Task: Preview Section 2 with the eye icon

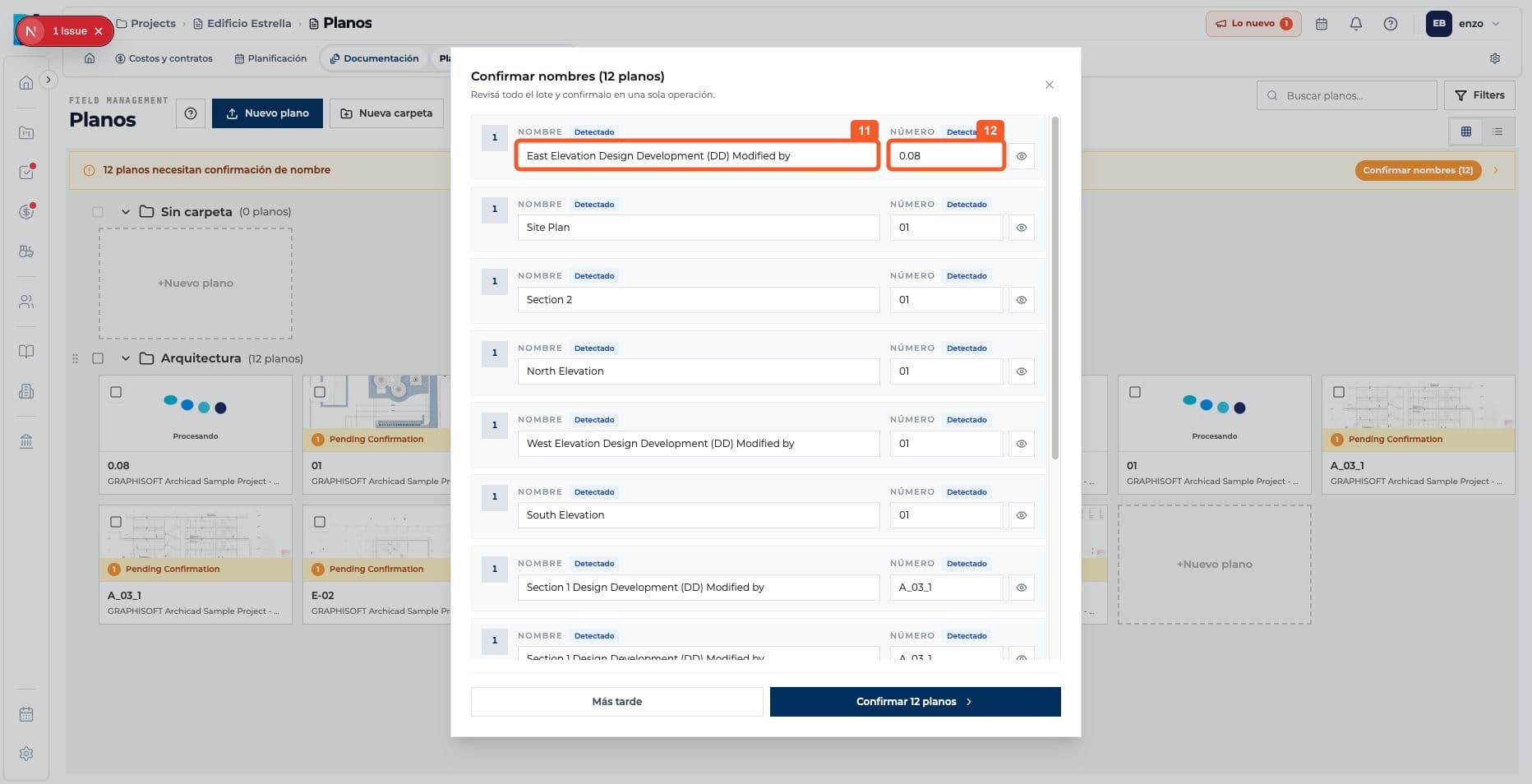Action: click(x=1021, y=300)
